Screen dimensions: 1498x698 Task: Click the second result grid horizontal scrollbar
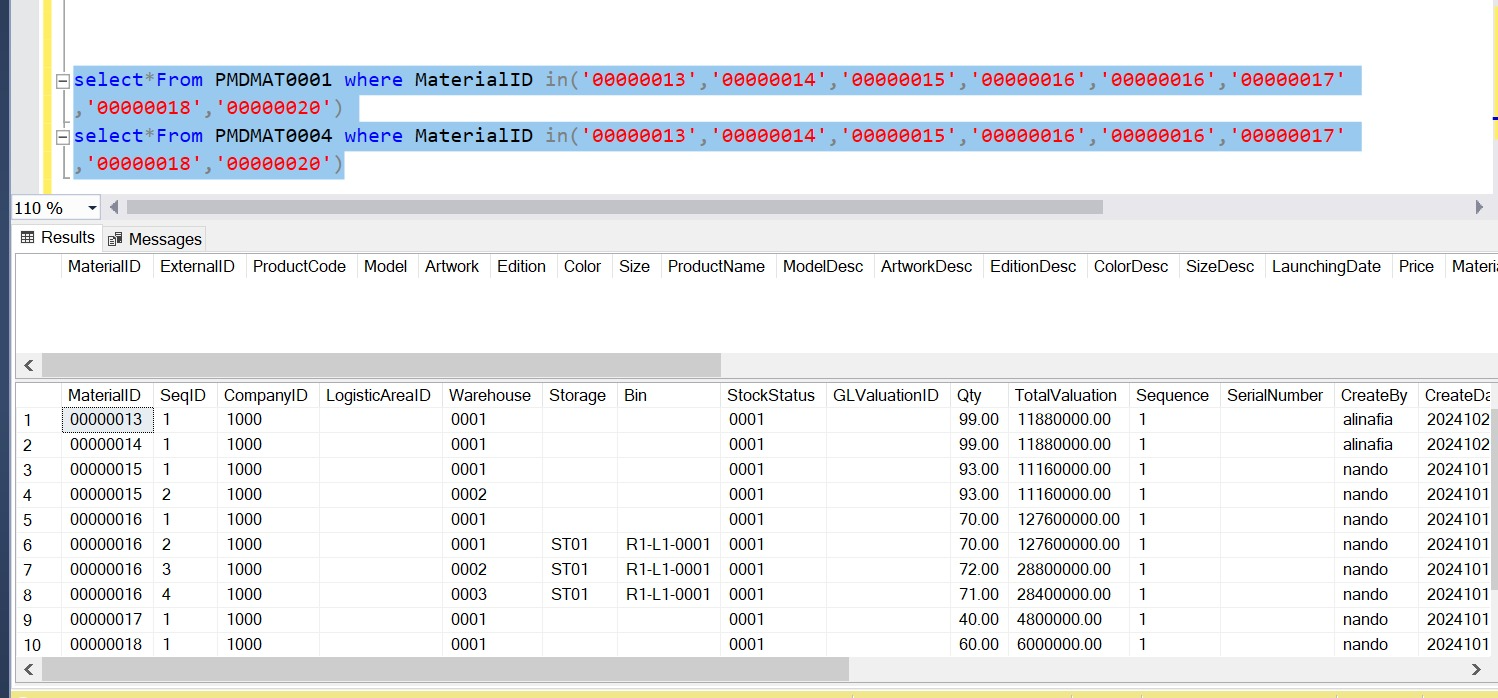(445, 669)
